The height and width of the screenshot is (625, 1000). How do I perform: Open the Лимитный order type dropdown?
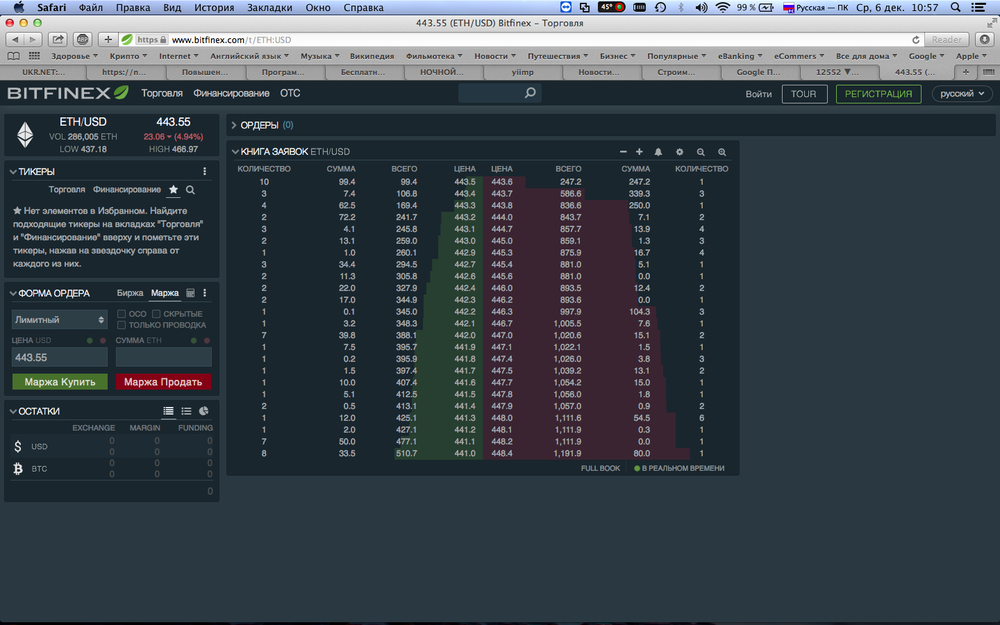click(59, 320)
